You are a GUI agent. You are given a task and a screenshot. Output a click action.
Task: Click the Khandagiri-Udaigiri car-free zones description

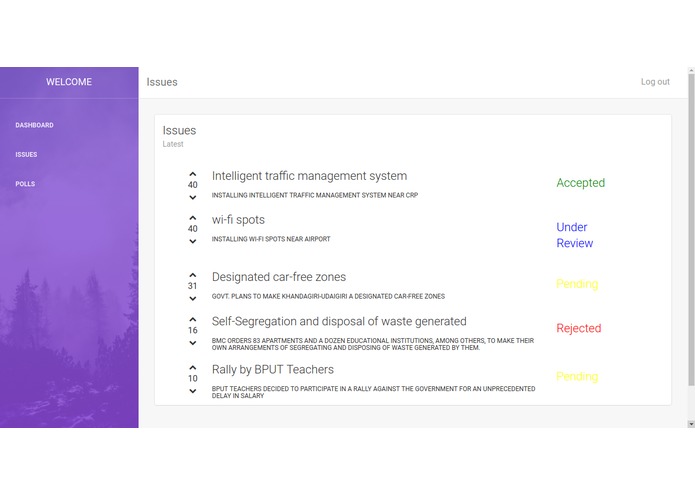(x=328, y=296)
